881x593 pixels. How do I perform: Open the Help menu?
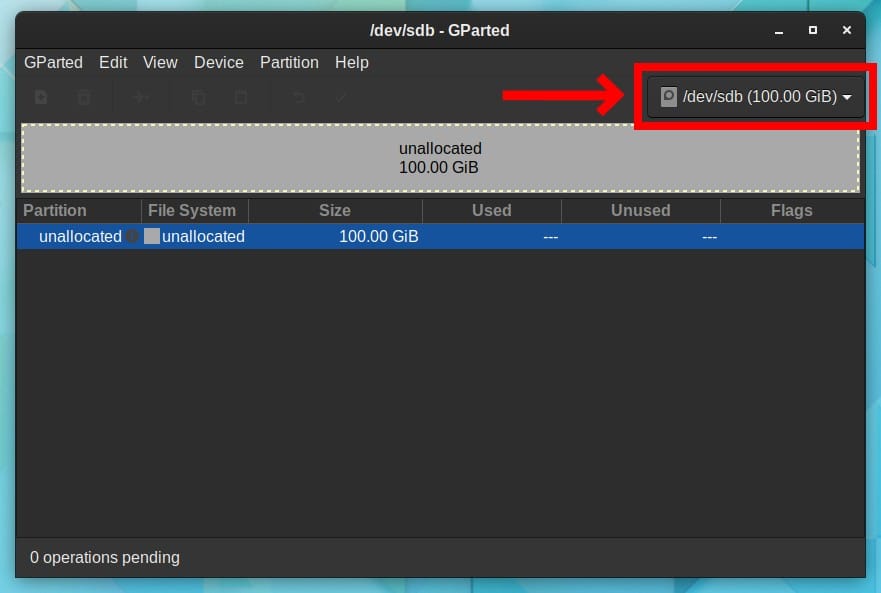click(x=352, y=62)
